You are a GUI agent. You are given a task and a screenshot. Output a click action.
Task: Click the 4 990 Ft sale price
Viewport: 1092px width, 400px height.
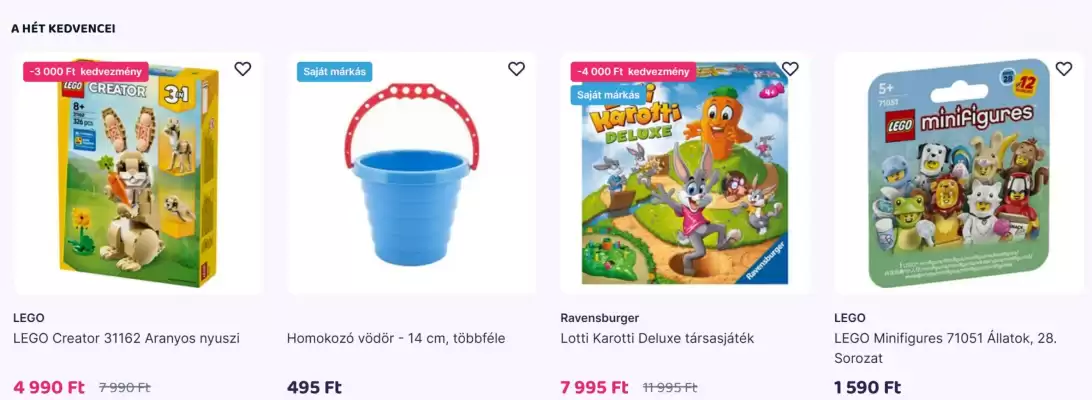coord(49,387)
